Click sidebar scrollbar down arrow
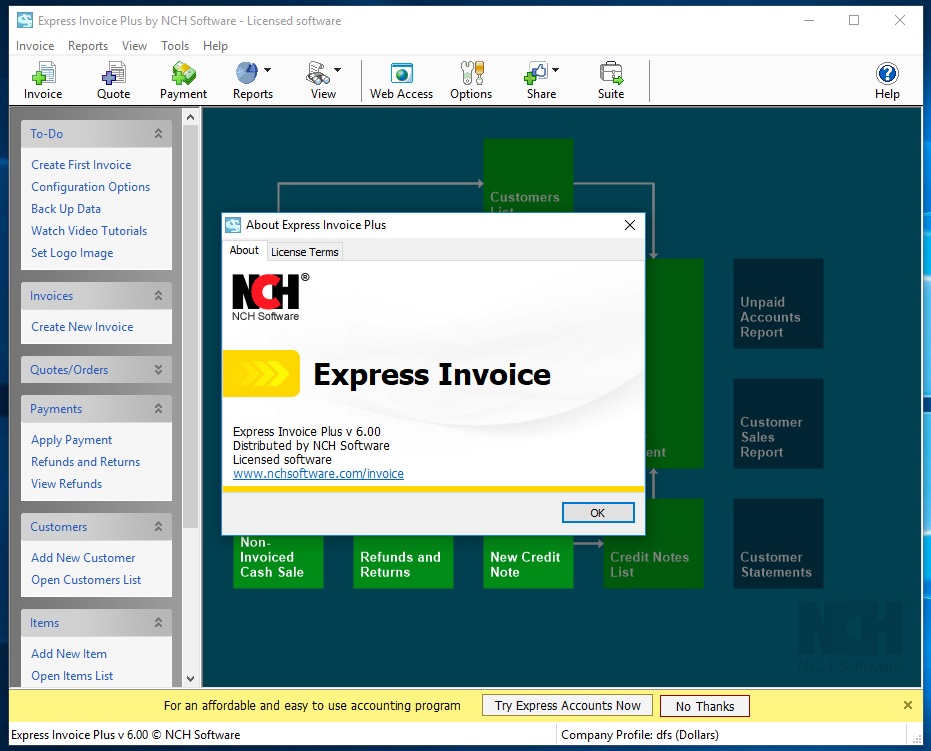Image resolution: width=931 pixels, height=751 pixels. tap(191, 679)
